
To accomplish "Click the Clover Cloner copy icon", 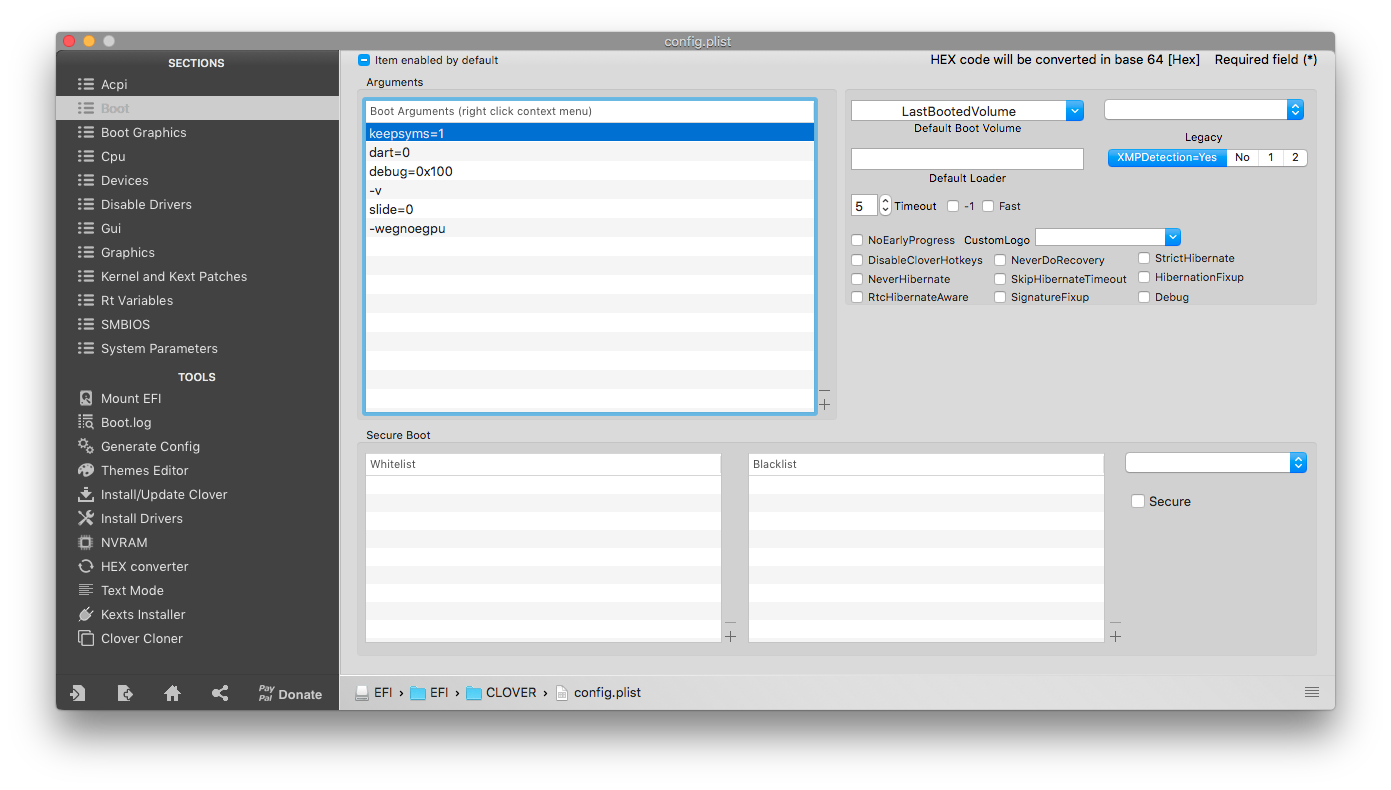I will point(86,638).
